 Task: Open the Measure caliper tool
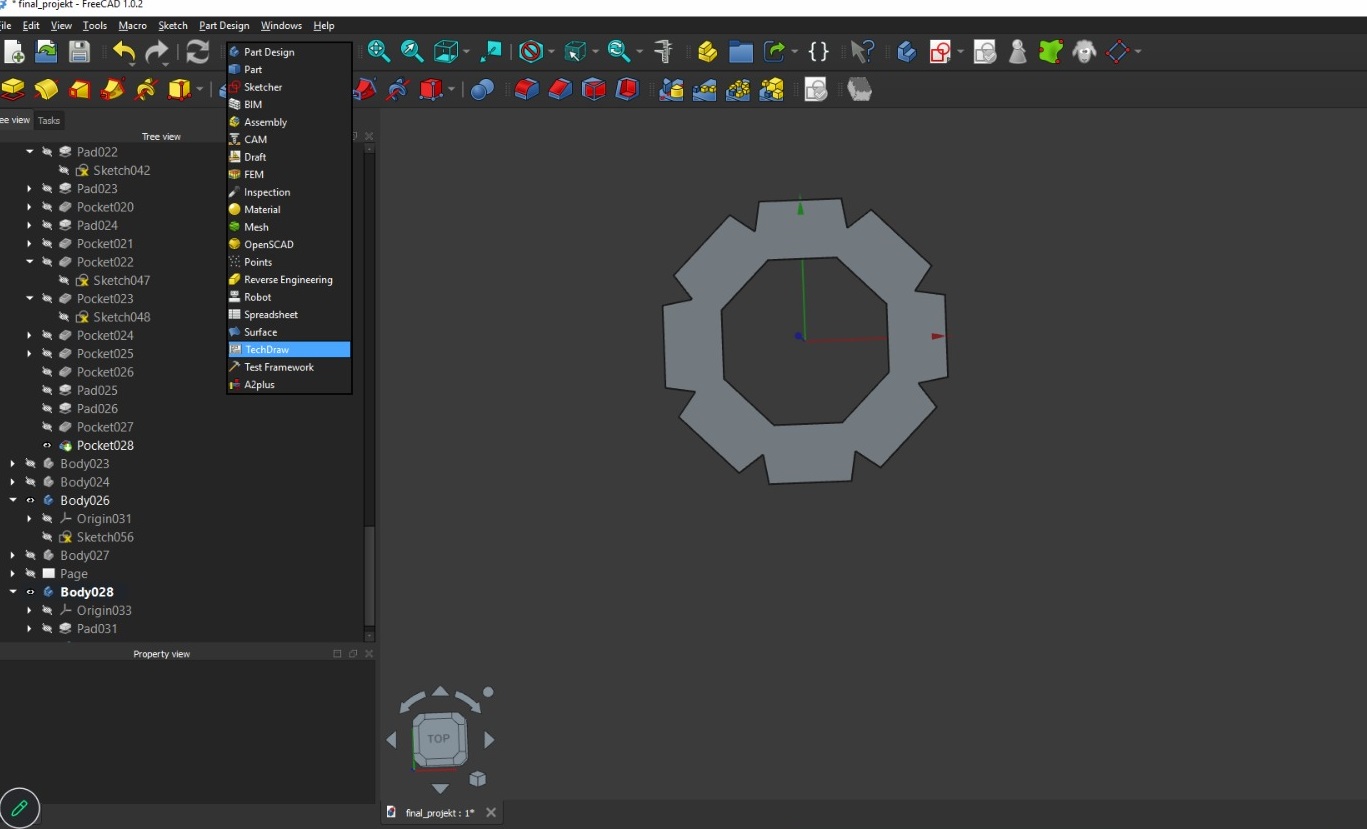pos(662,51)
